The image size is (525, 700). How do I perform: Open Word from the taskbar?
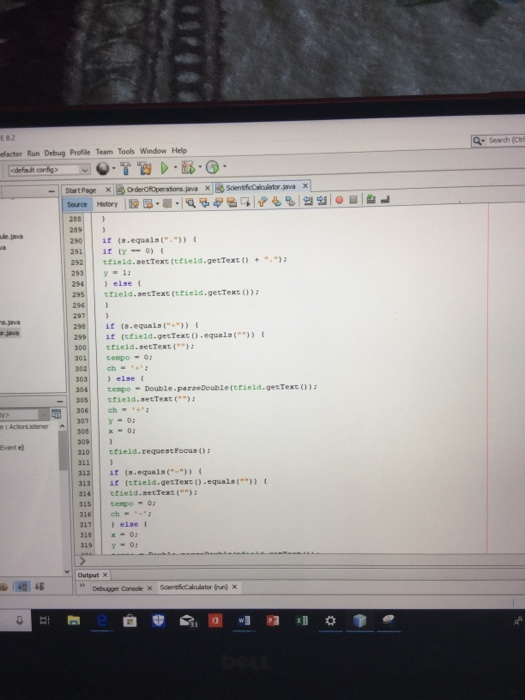[244, 621]
